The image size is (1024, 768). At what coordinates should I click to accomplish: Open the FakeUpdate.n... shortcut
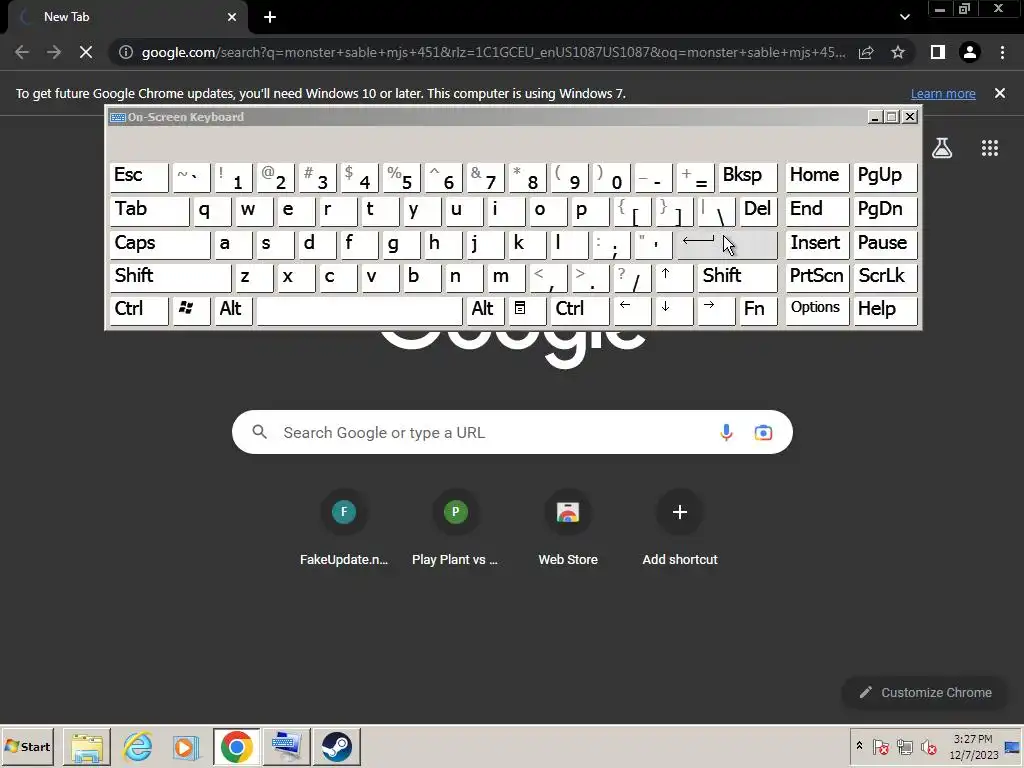tap(344, 530)
